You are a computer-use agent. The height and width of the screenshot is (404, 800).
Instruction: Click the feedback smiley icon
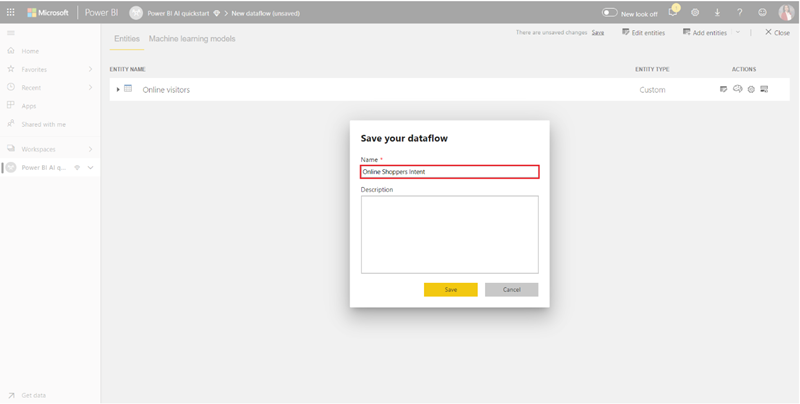pyautogui.click(x=762, y=13)
